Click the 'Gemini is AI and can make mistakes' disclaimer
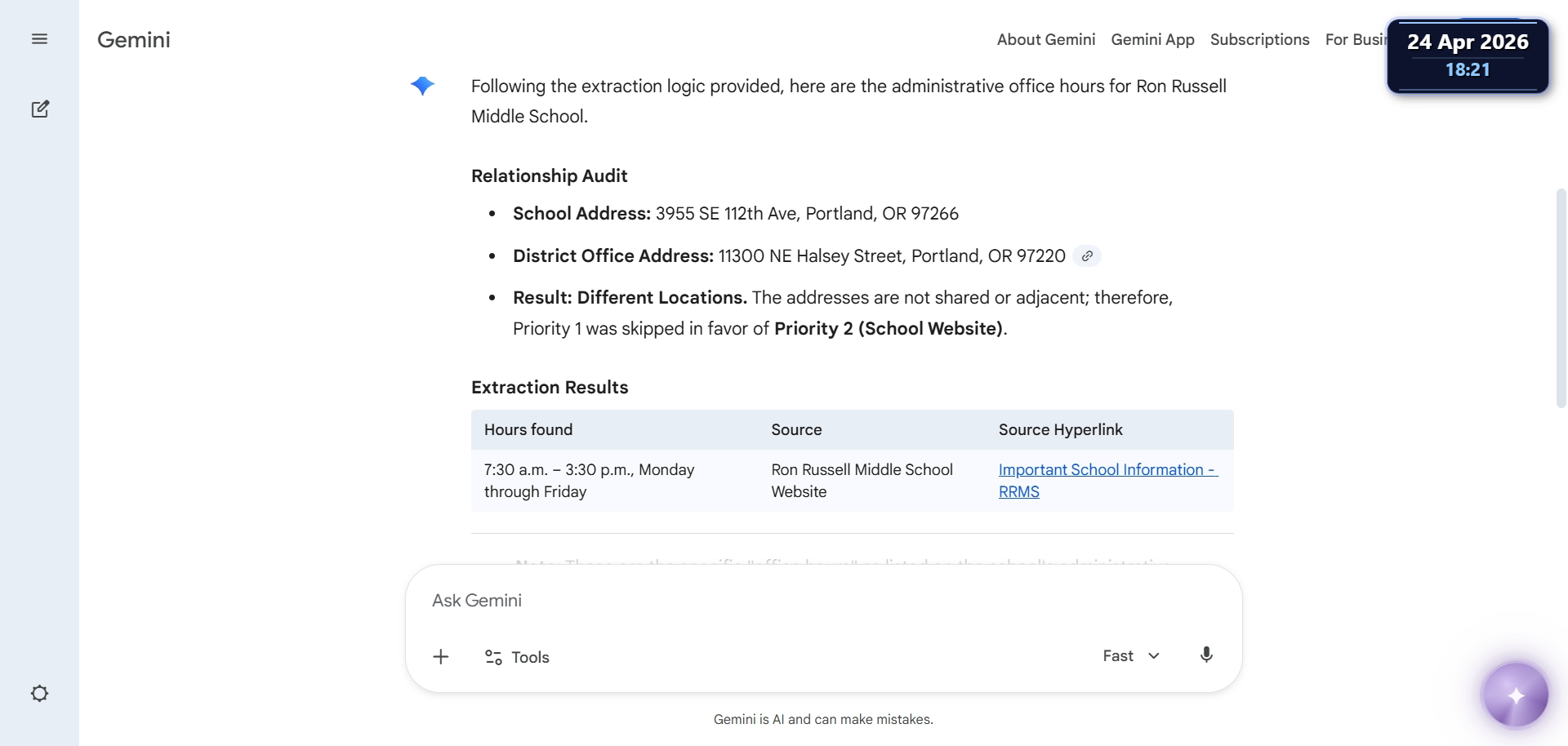The image size is (1568, 746). [823, 720]
